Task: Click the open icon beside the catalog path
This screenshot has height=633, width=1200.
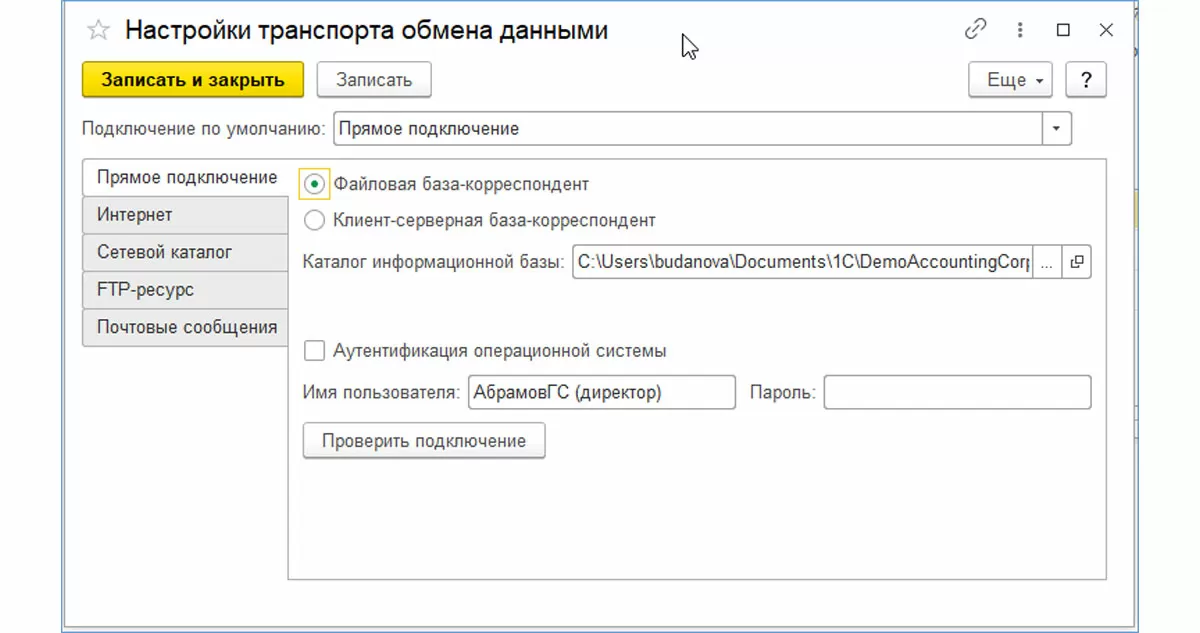Action: [1077, 262]
